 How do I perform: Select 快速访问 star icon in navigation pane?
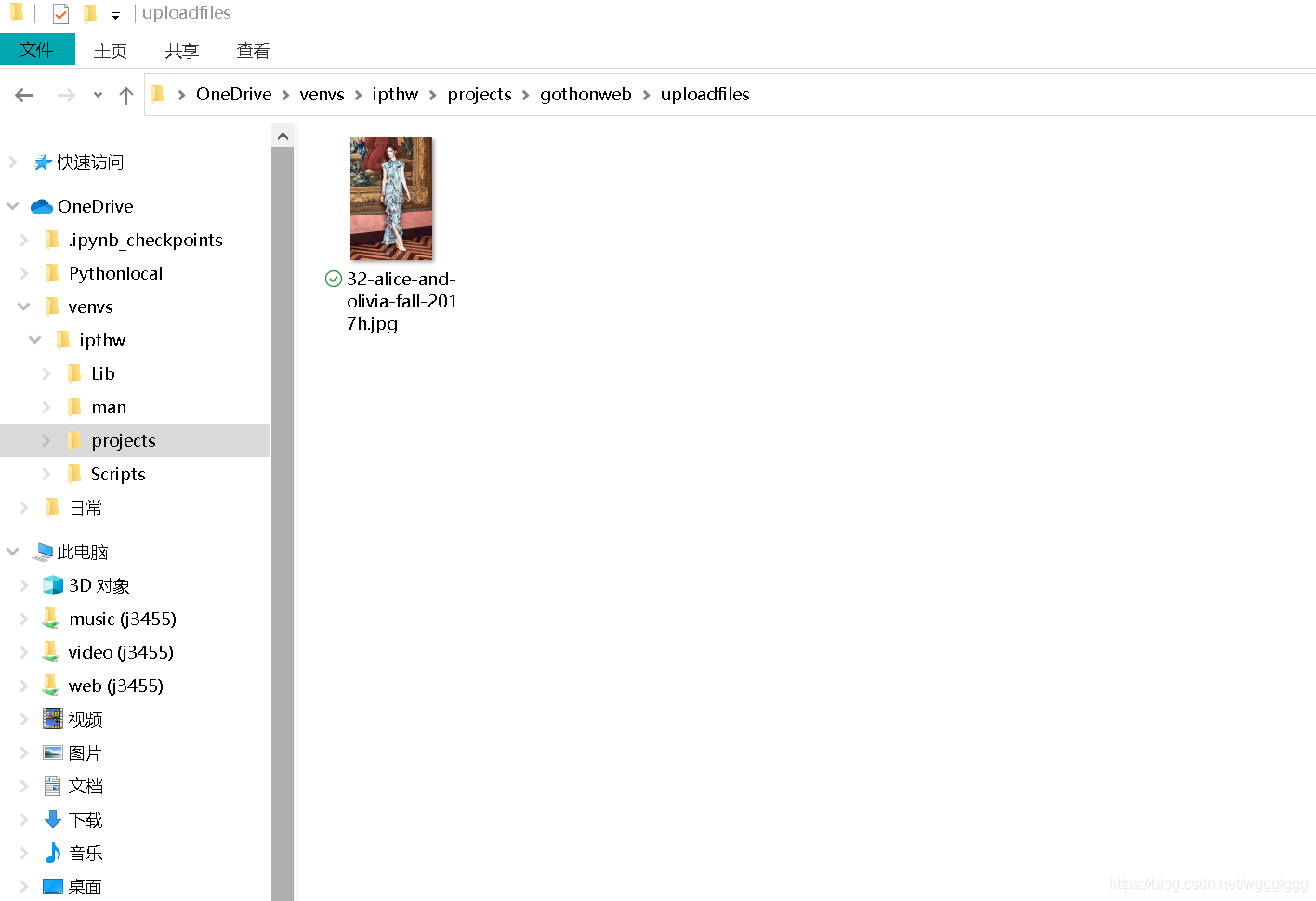point(43,163)
